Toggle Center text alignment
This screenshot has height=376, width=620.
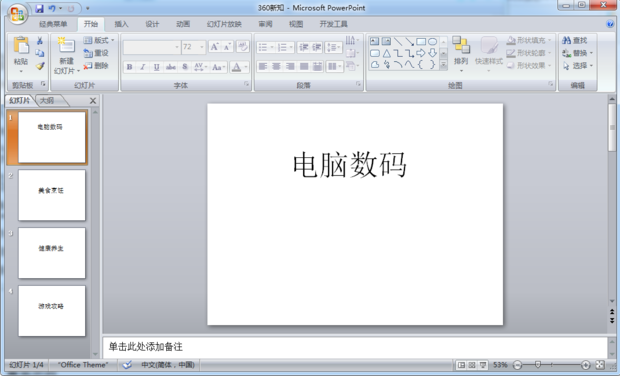tap(276, 66)
